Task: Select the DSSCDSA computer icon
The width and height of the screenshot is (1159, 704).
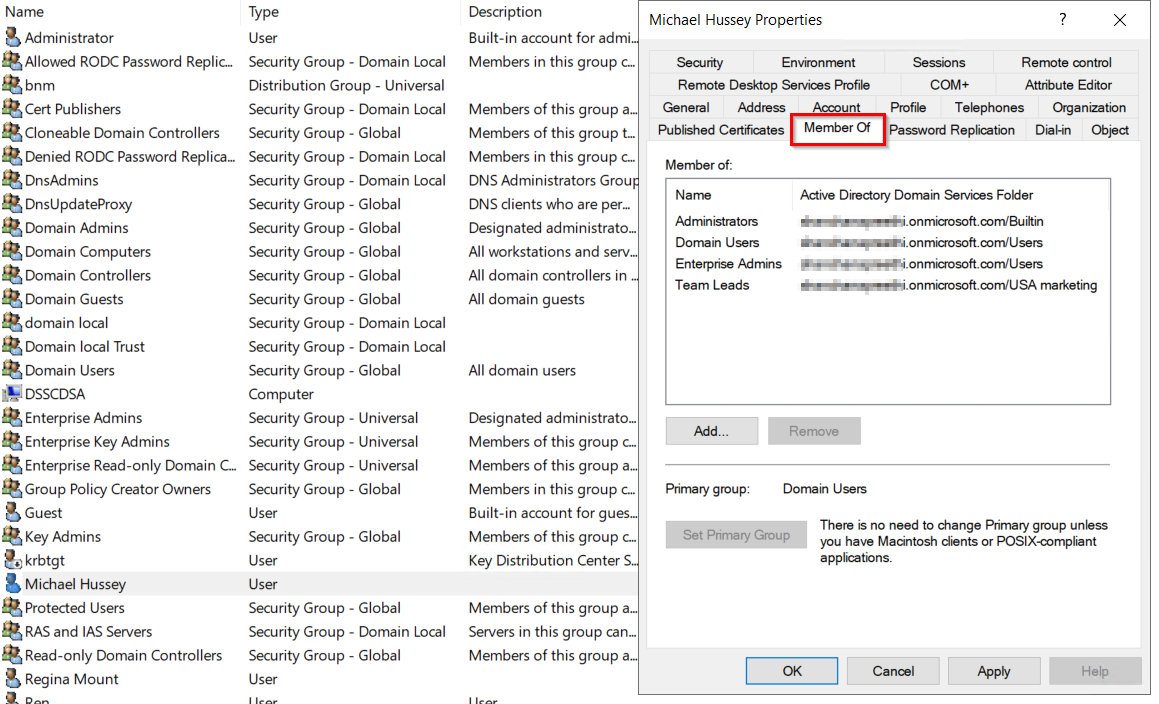Action: pos(12,394)
